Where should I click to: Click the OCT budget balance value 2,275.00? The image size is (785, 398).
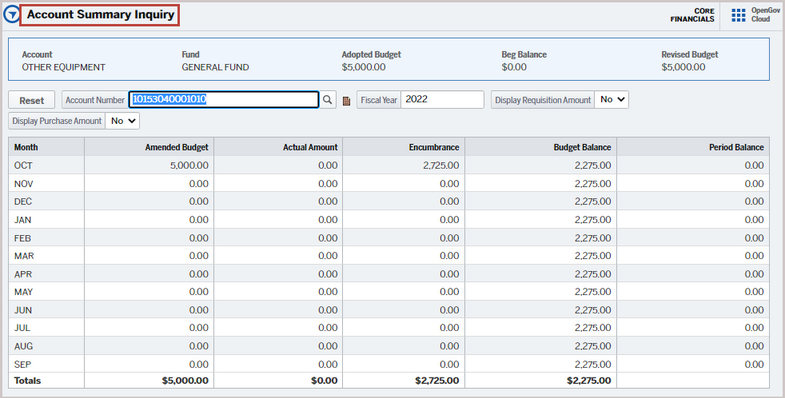coord(593,165)
